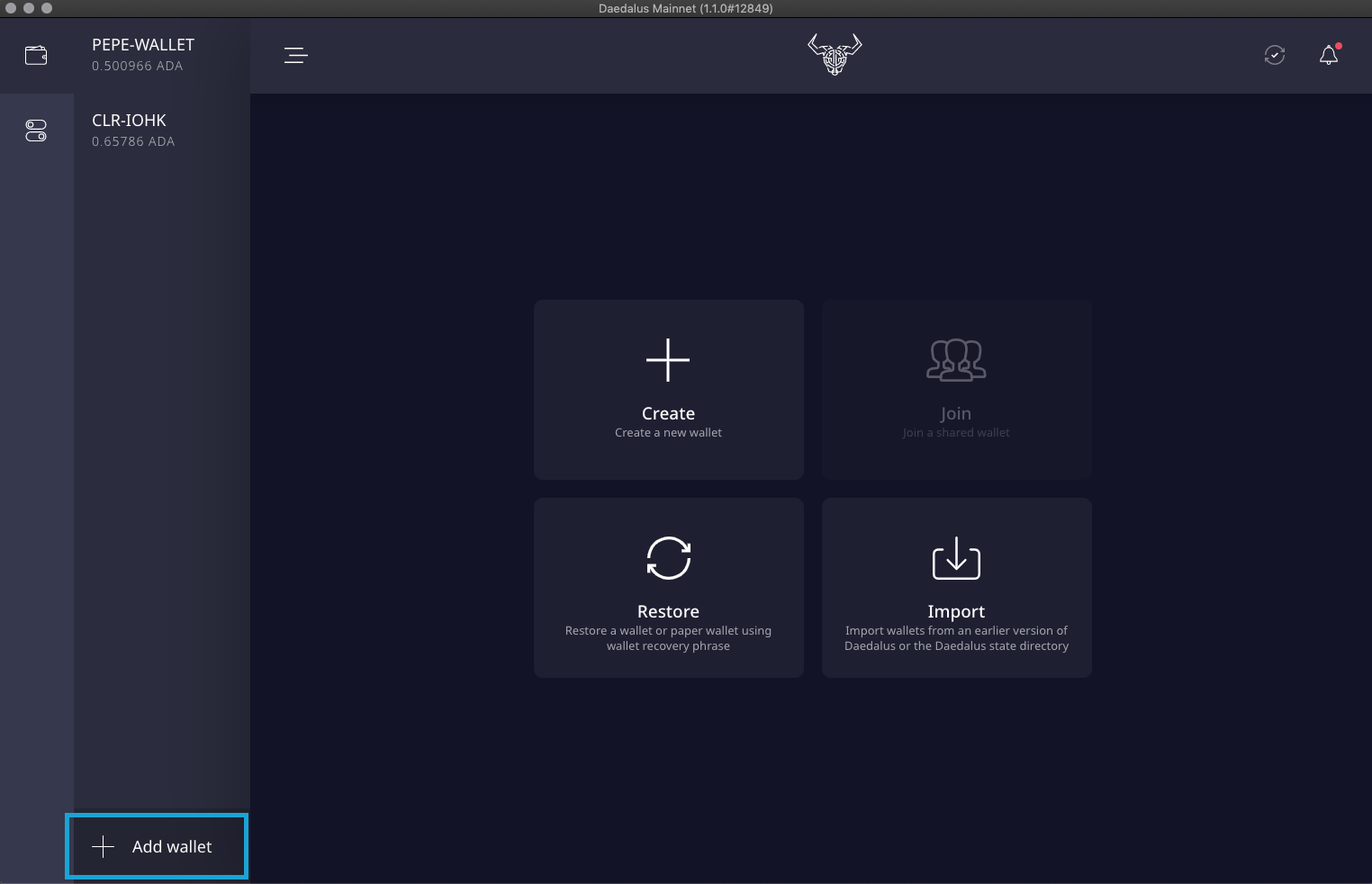The image size is (1372, 884).
Task: Click the circular arrows Restore icon
Action: 668,558
